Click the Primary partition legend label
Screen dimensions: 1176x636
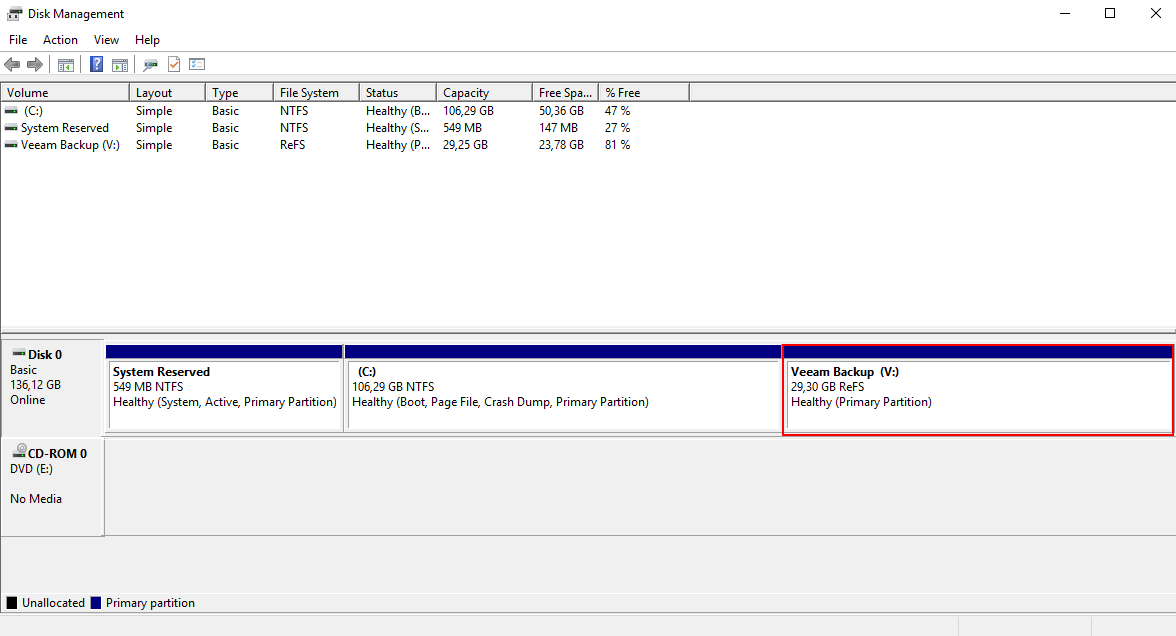point(148,602)
